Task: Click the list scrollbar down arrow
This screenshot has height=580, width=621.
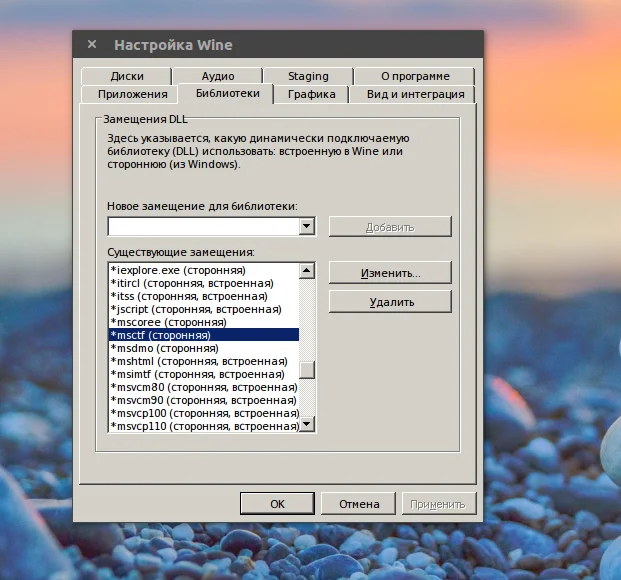Action: point(307,424)
